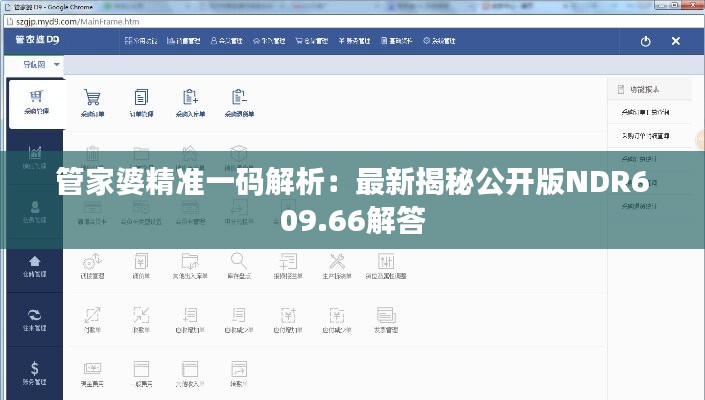The image size is (705, 400).
Task: Open the window with arrow transfer funds icon
Action: (239, 369)
